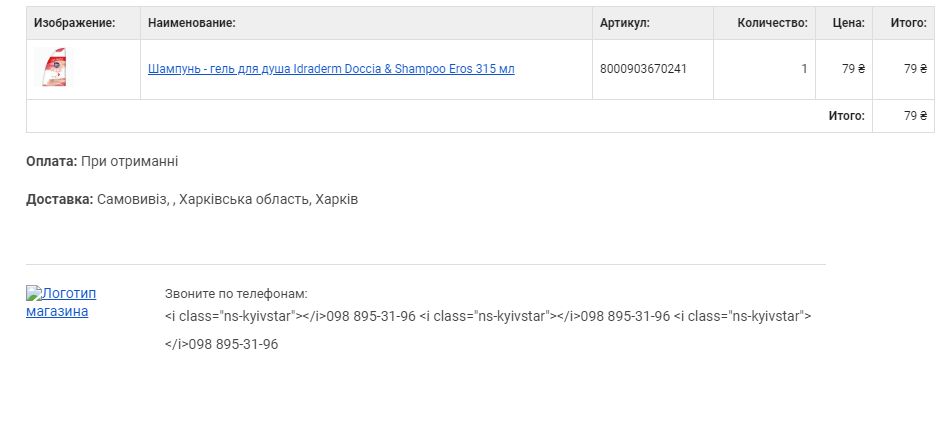This screenshot has width=949, height=424.
Task: Click the last phone number on second line
Action: 233,345
